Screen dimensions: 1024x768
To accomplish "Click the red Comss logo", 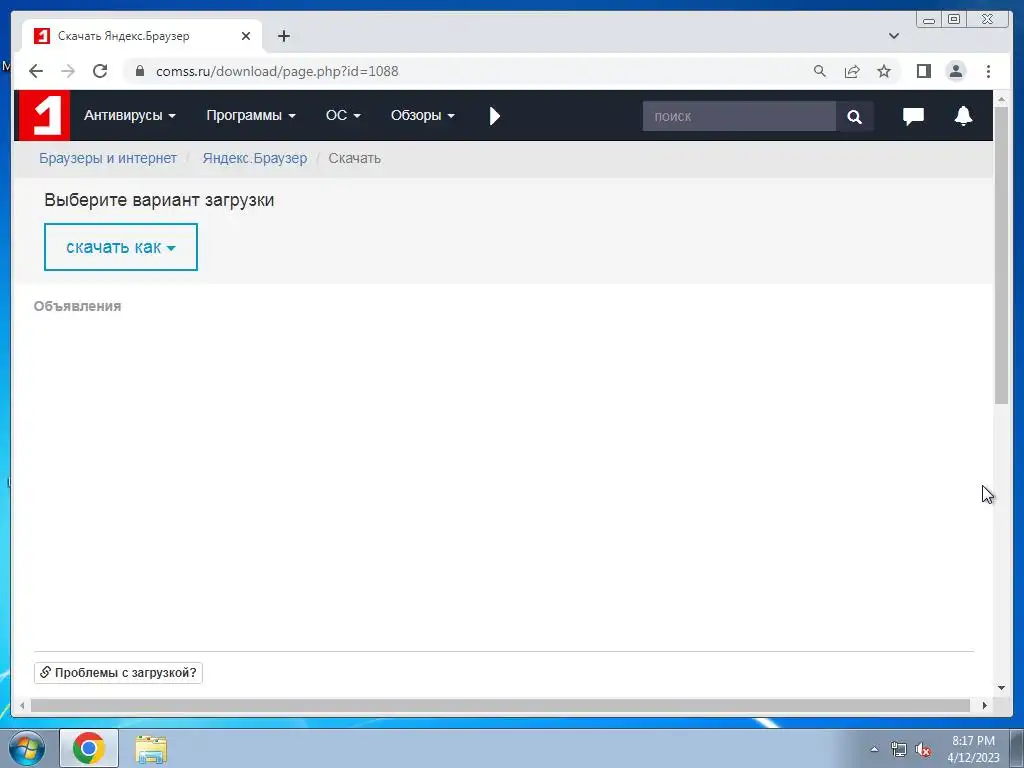I will (44, 116).
